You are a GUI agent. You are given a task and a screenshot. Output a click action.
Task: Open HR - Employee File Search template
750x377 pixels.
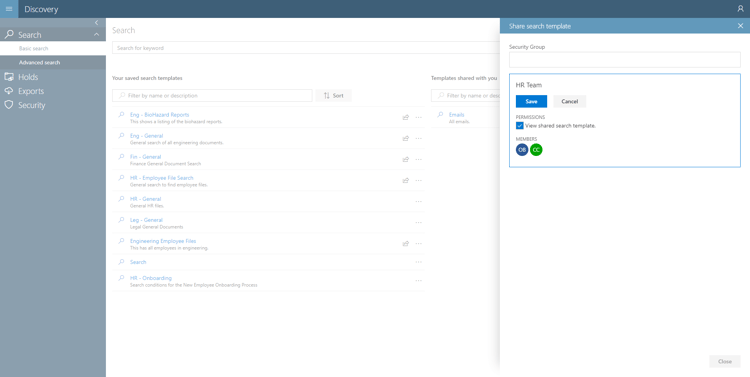pos(162,177)
